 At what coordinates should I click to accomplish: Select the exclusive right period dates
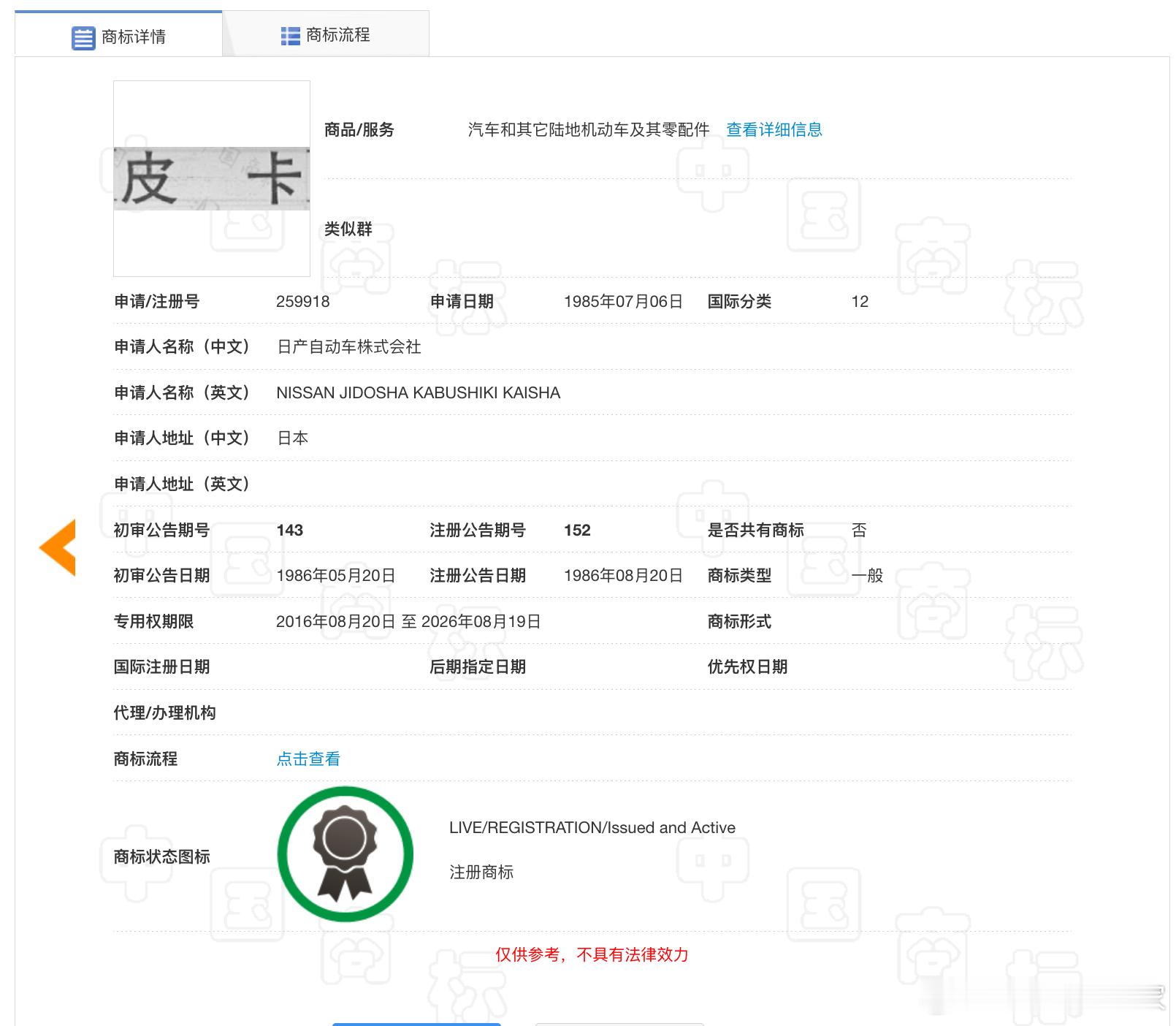click(408, 622)
